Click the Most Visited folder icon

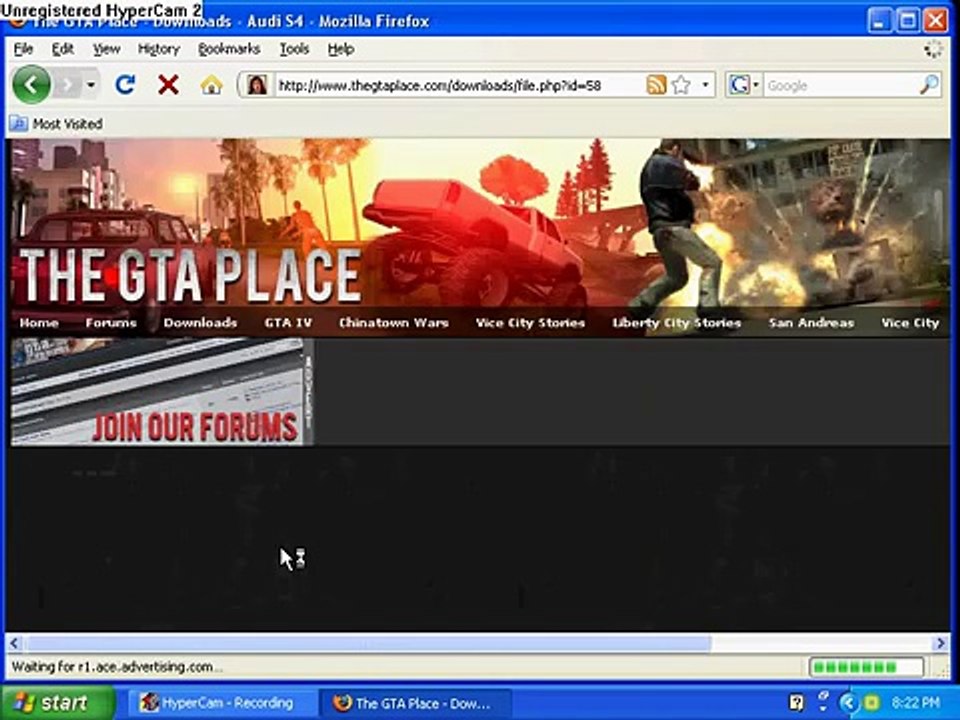pyautogui.click(x=18, y=124)
